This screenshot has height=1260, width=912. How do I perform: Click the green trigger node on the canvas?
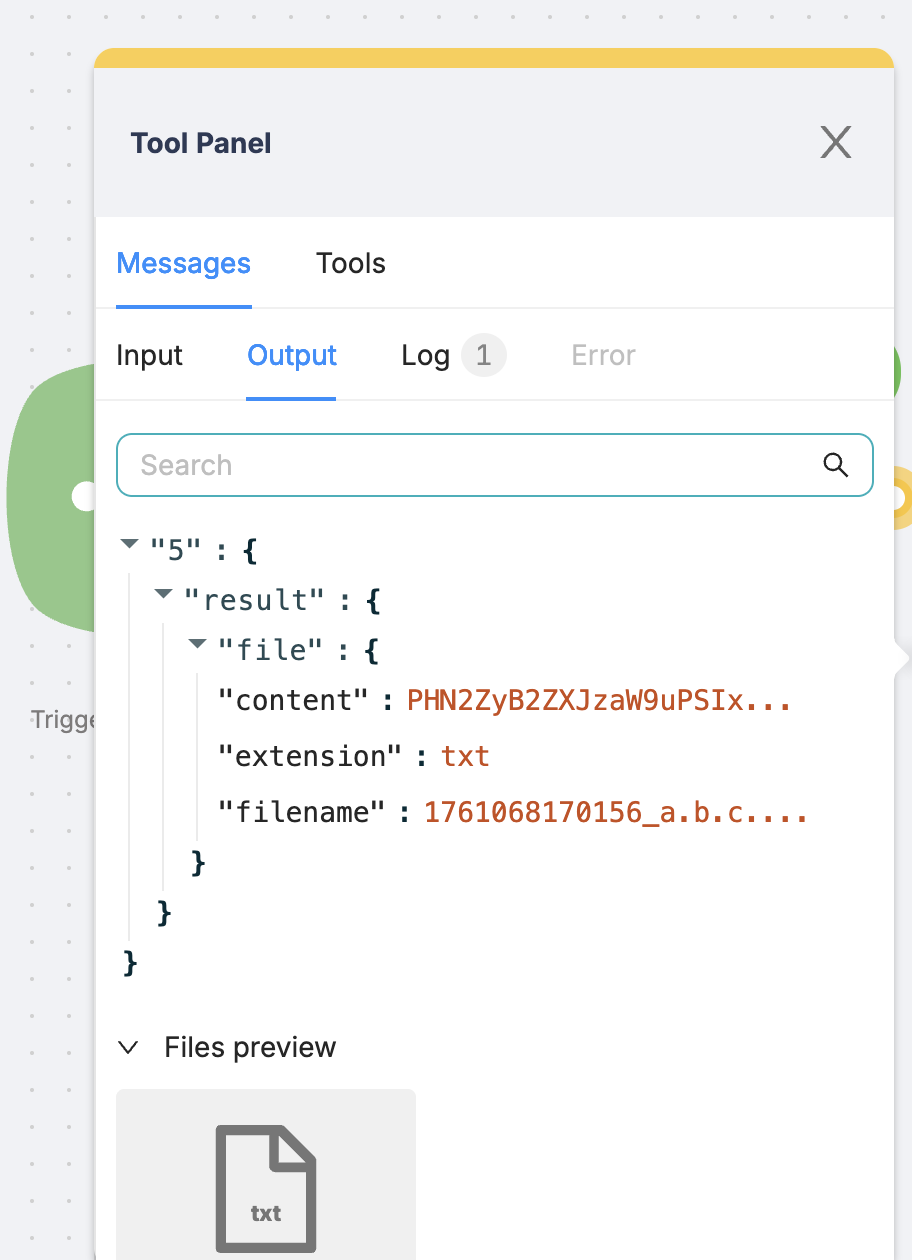(x=50, y=500)
